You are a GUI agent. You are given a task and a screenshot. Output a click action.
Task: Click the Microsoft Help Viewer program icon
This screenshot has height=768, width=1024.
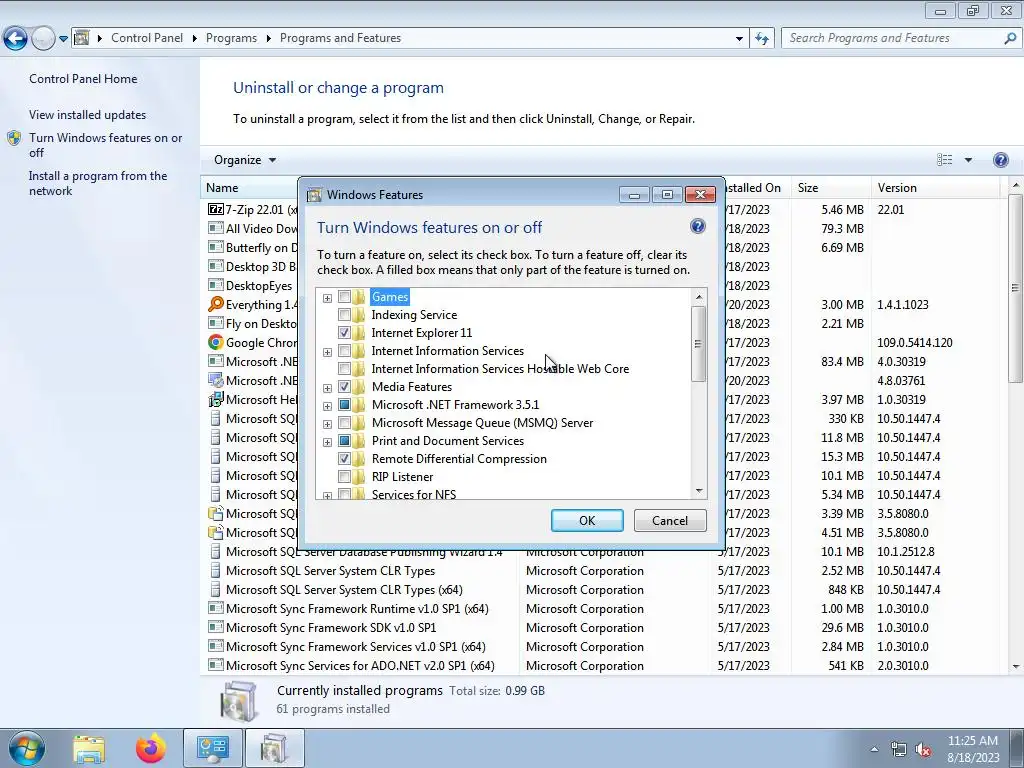pos(216,399)
